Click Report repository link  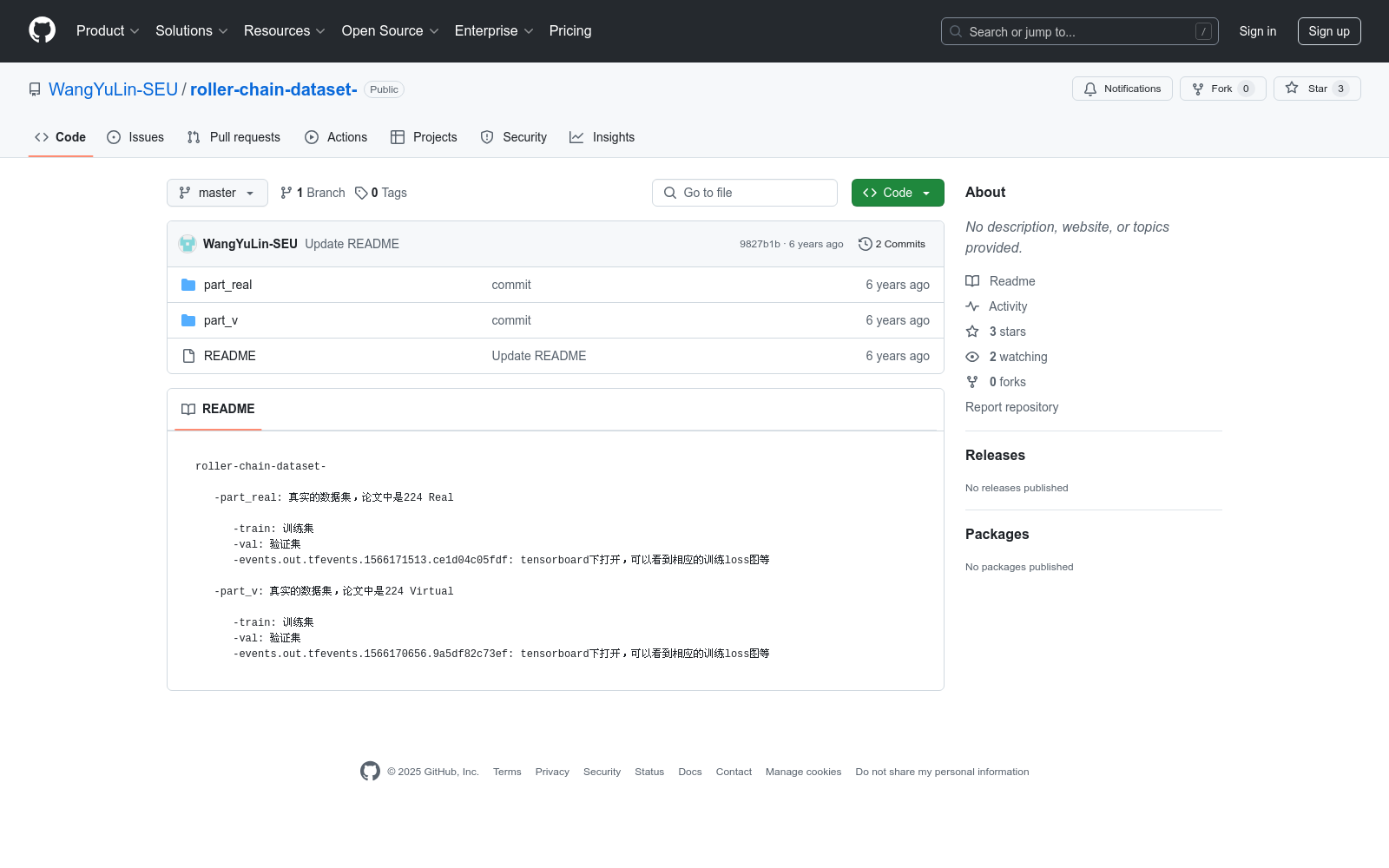click(x=1011, y=407)
